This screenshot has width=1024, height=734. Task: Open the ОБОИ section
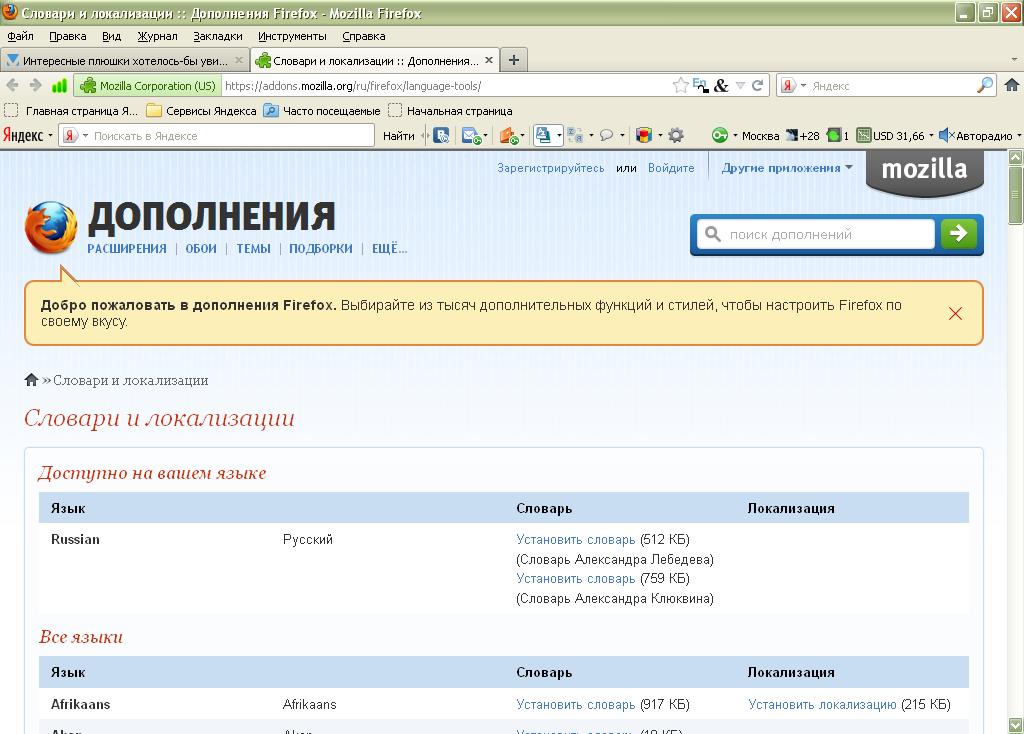[x=200, y=249]
